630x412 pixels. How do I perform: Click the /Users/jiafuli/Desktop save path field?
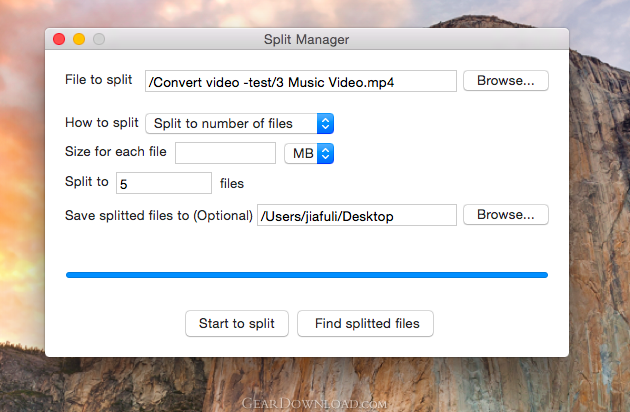point(357,215)
